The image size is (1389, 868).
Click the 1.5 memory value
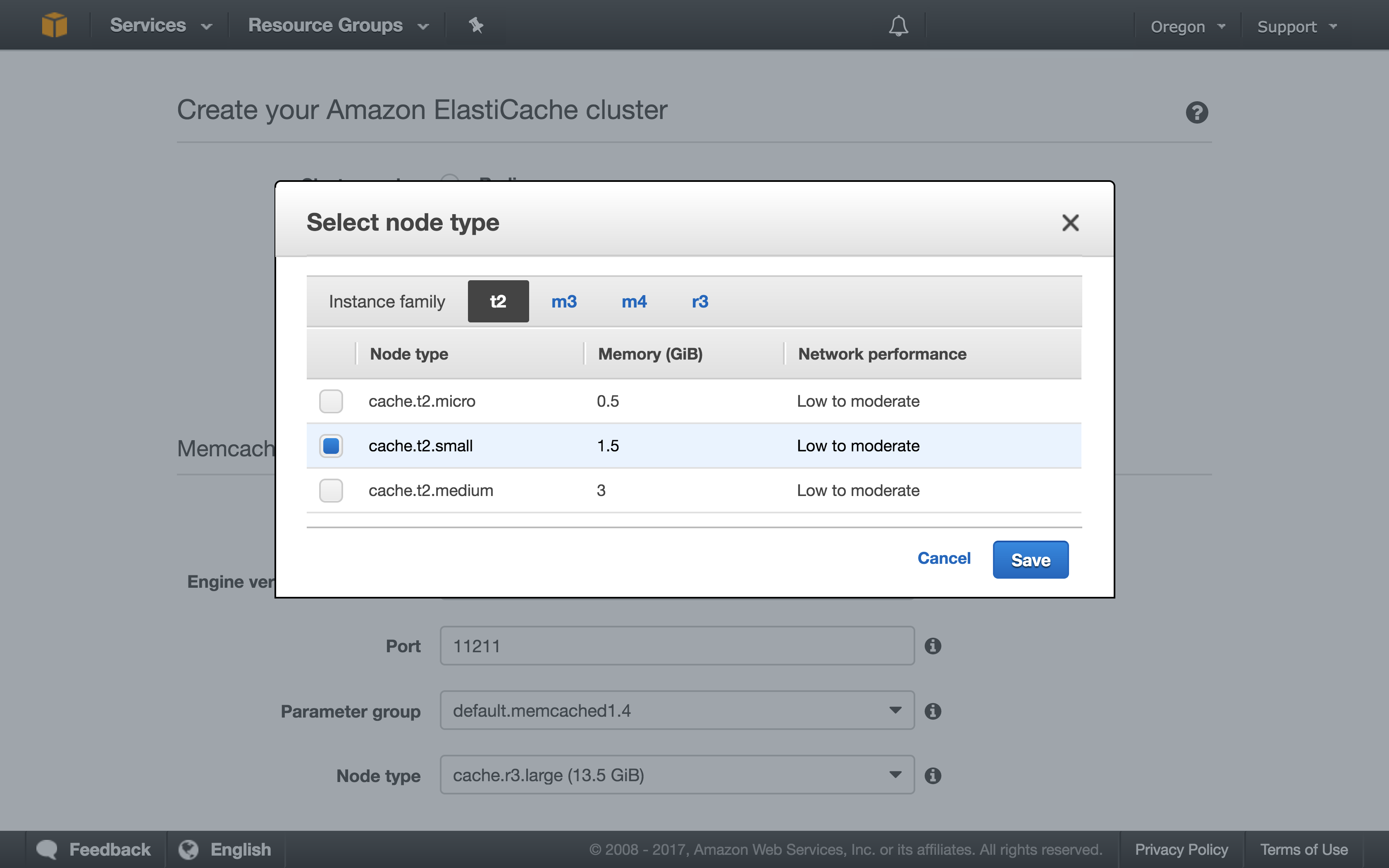[608, 446]
